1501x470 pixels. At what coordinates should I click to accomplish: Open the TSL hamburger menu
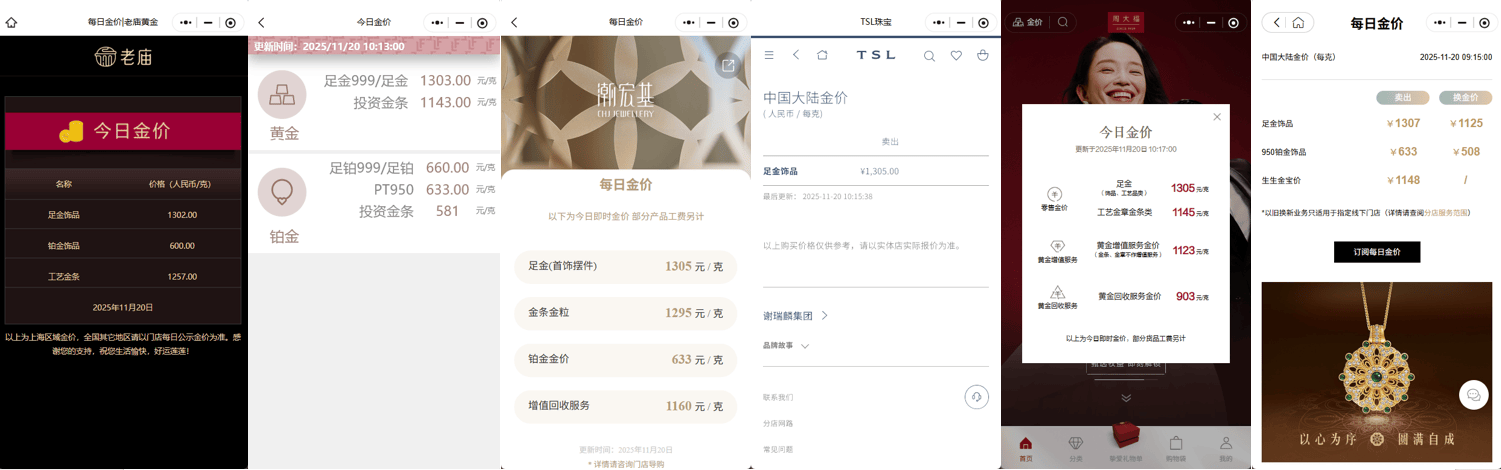point(769,55)
